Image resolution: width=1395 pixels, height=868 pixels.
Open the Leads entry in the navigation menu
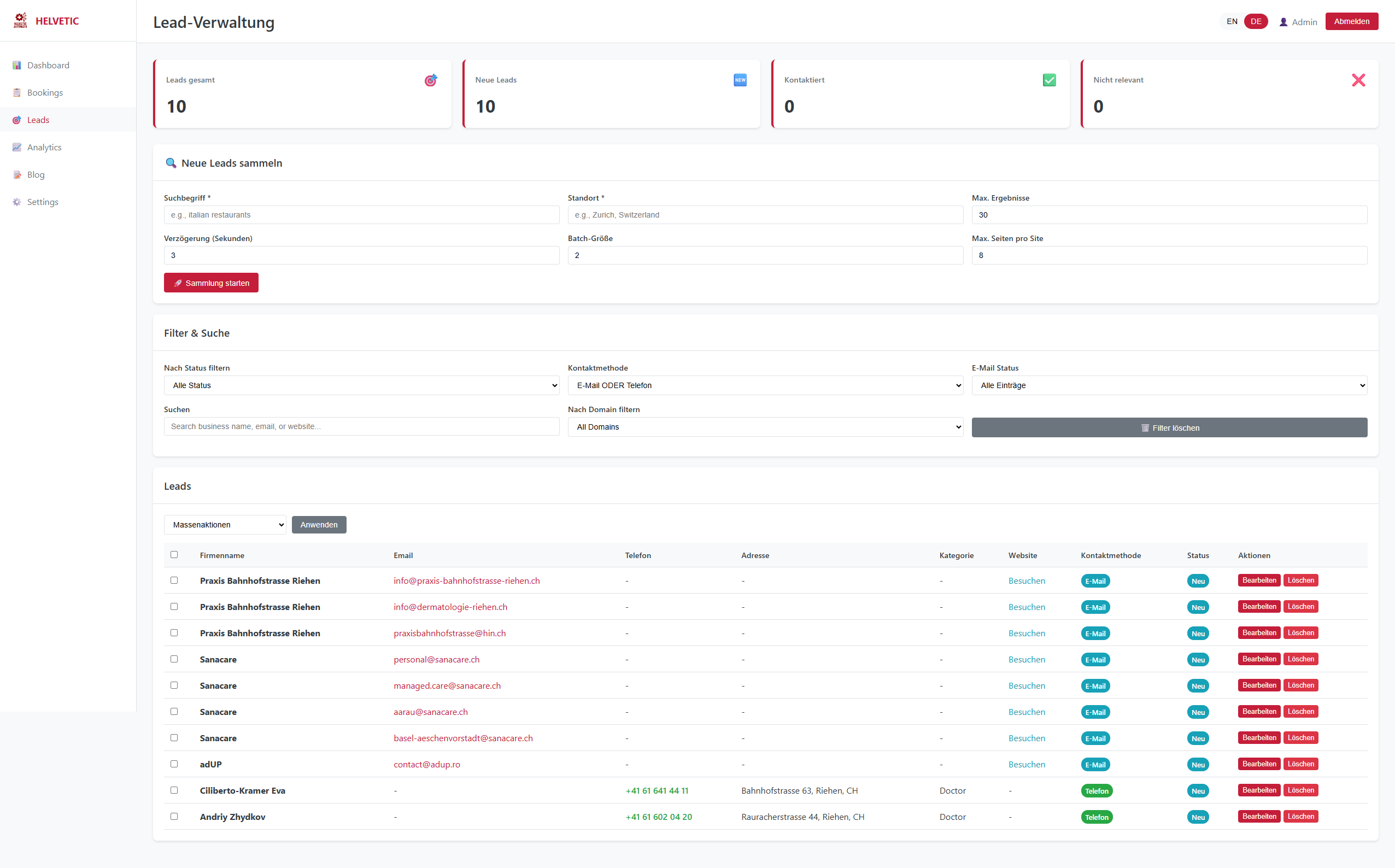pos(38,119)
